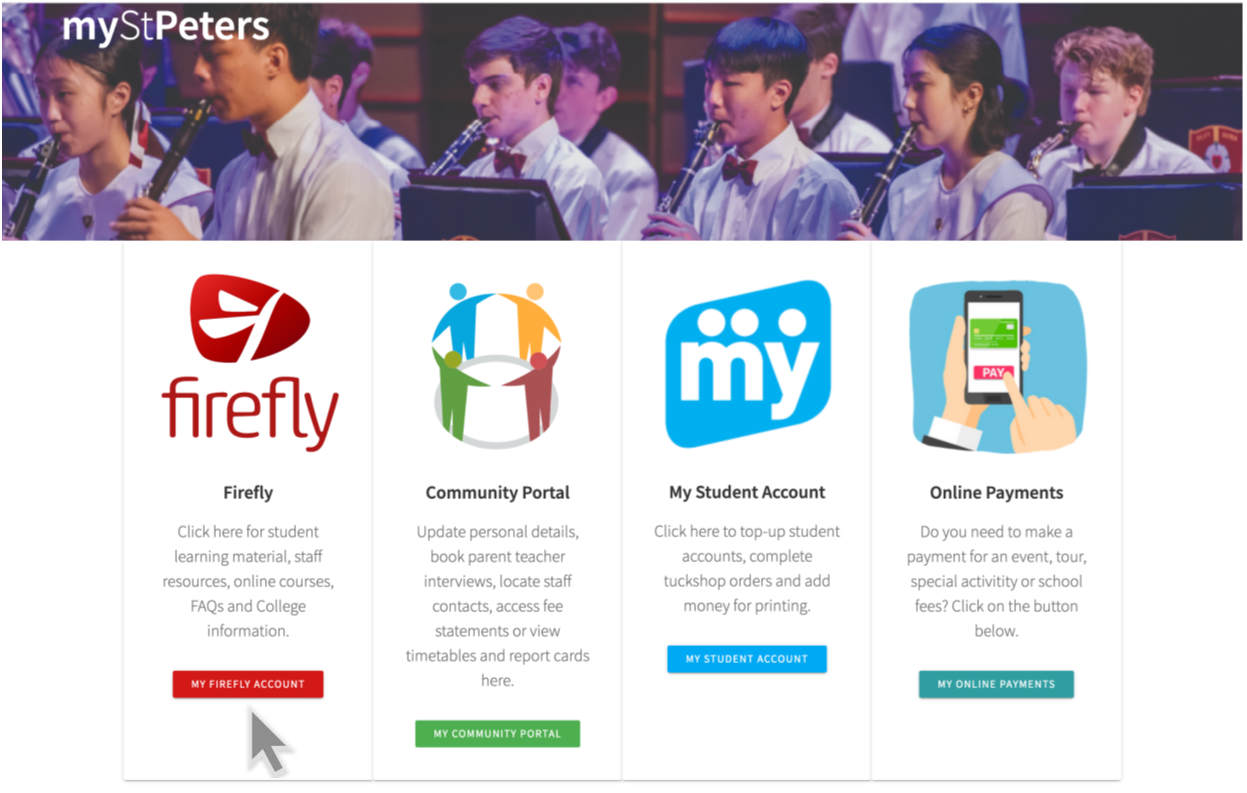This screenshot has height=793, width=1247.
Task: Click the tuckshop orders description text
Action: tap(747, 569)
